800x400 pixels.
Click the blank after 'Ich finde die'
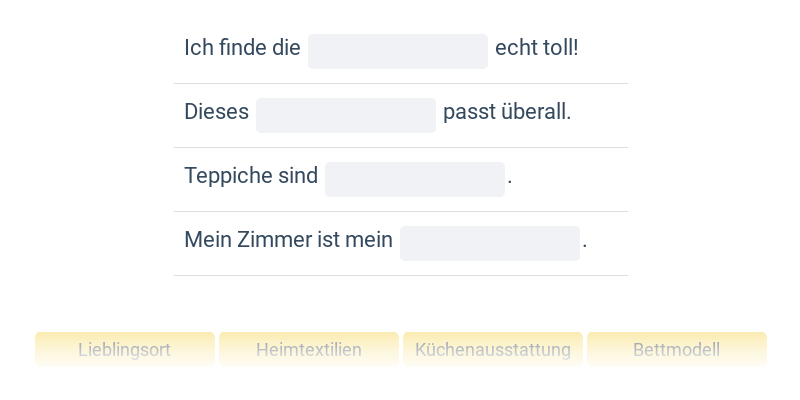pyautogui.click(x=398, y=52)
